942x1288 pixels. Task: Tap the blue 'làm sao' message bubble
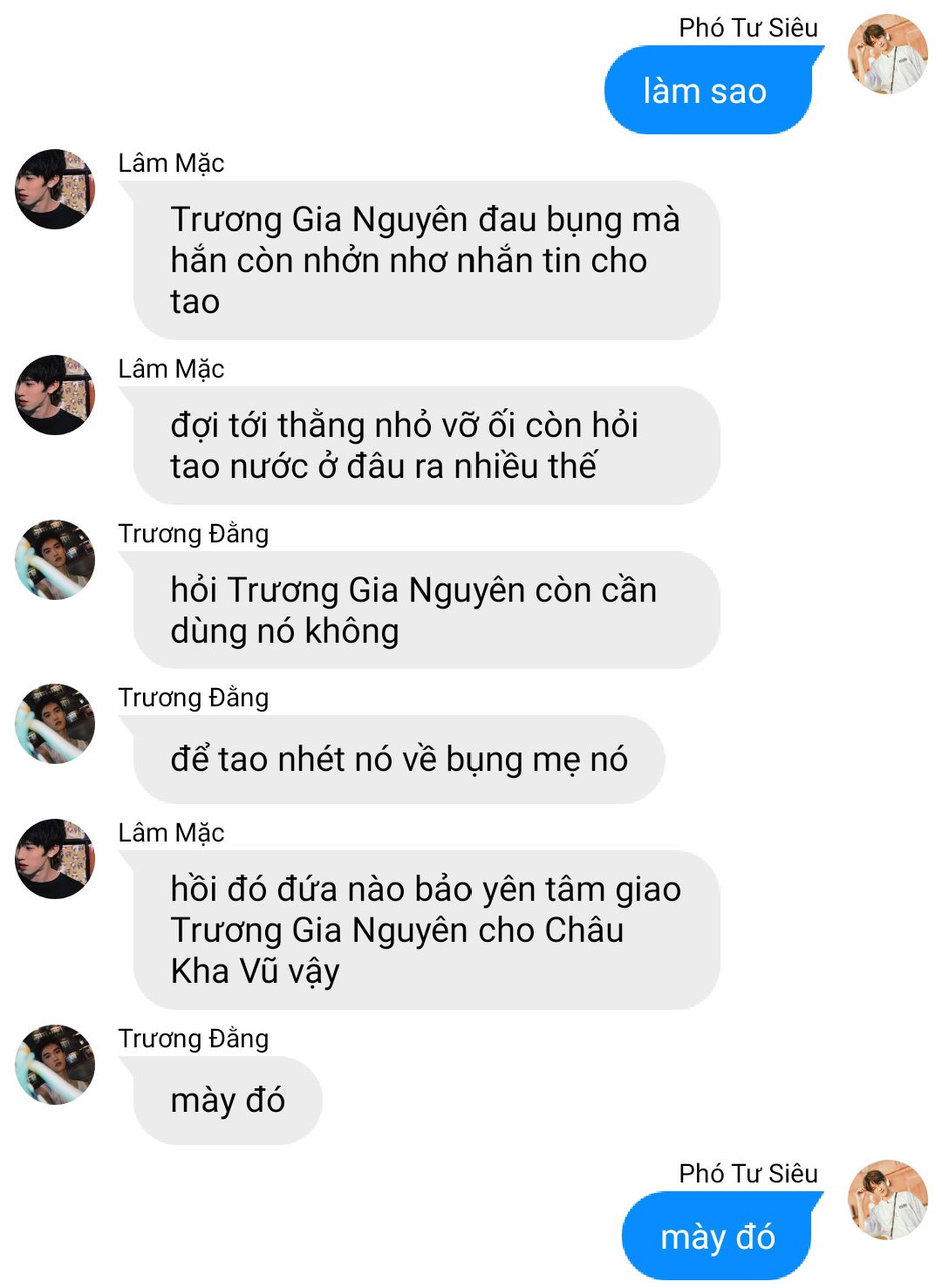coord(709,91)
